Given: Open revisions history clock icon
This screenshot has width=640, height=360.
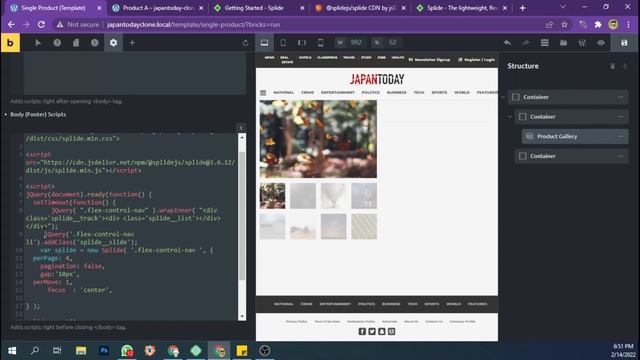Looking at the screenshot, I should [95, 43].
